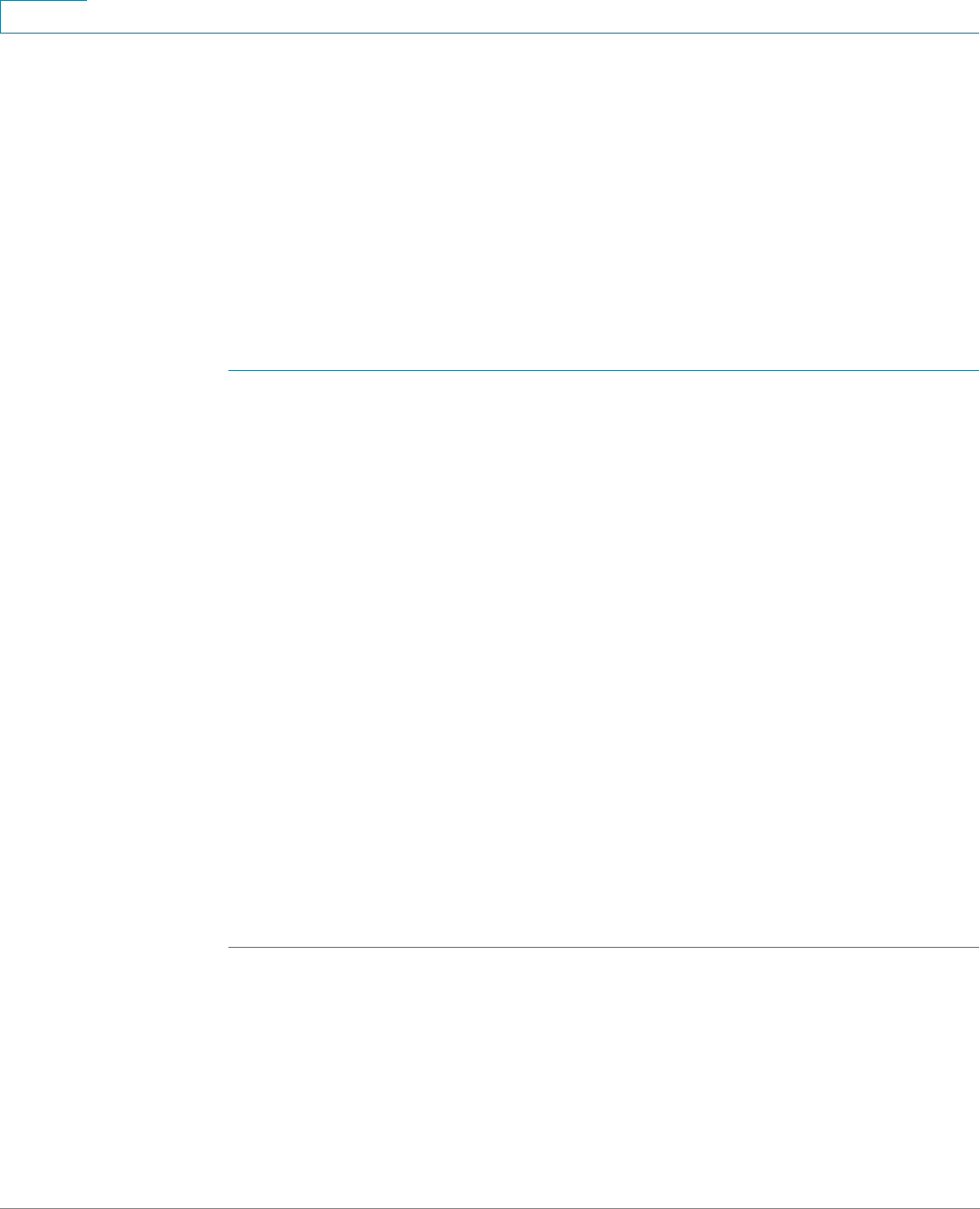Click the right end of the upper divider

pyautogui.click(x=977, y=370)
